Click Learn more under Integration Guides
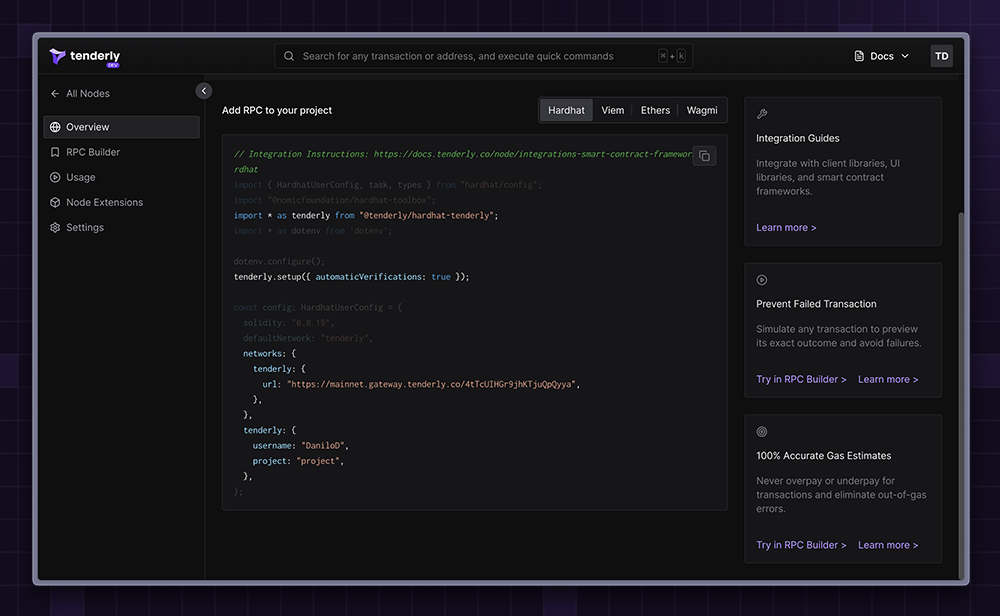 (x=786, y=228)
